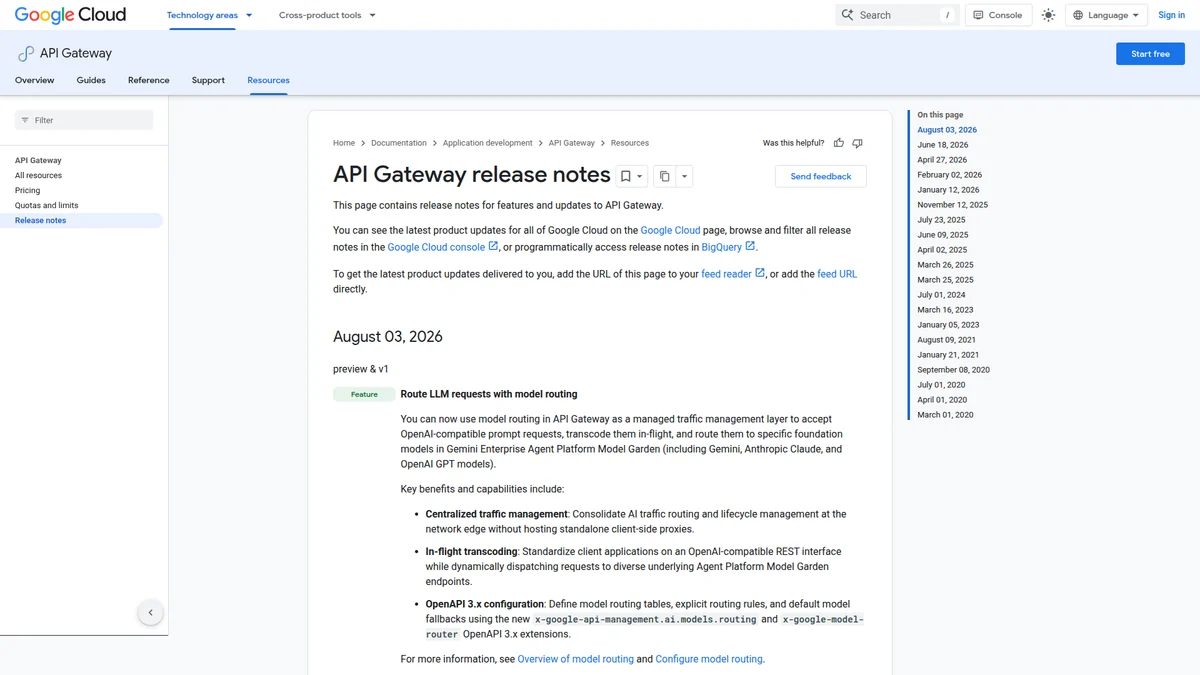The image size is (1200, 675).
Task: Click the API Gateway breadcrumb
Action: tap(572, 143)
